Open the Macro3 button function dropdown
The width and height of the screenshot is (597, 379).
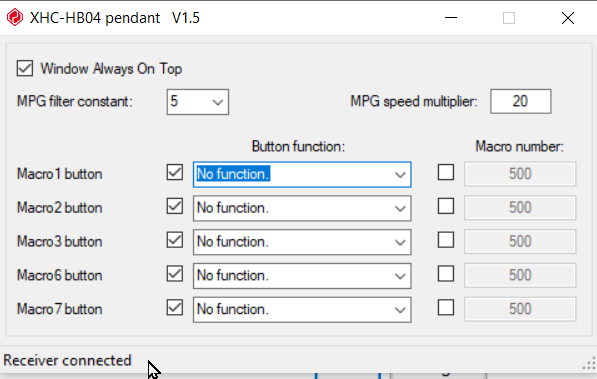point(302,242)
